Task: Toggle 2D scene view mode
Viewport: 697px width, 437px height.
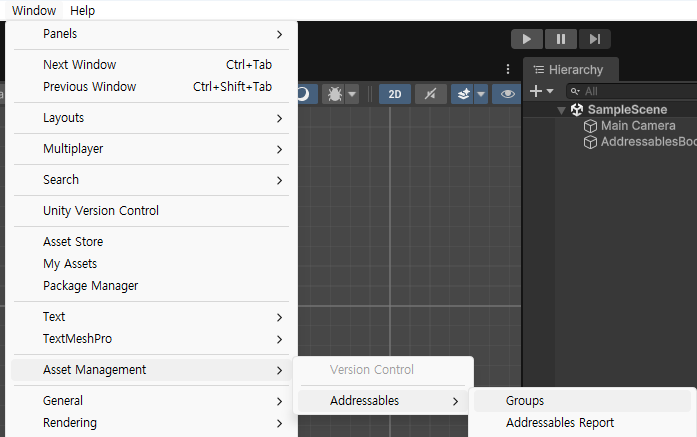Action: point(395,94)
